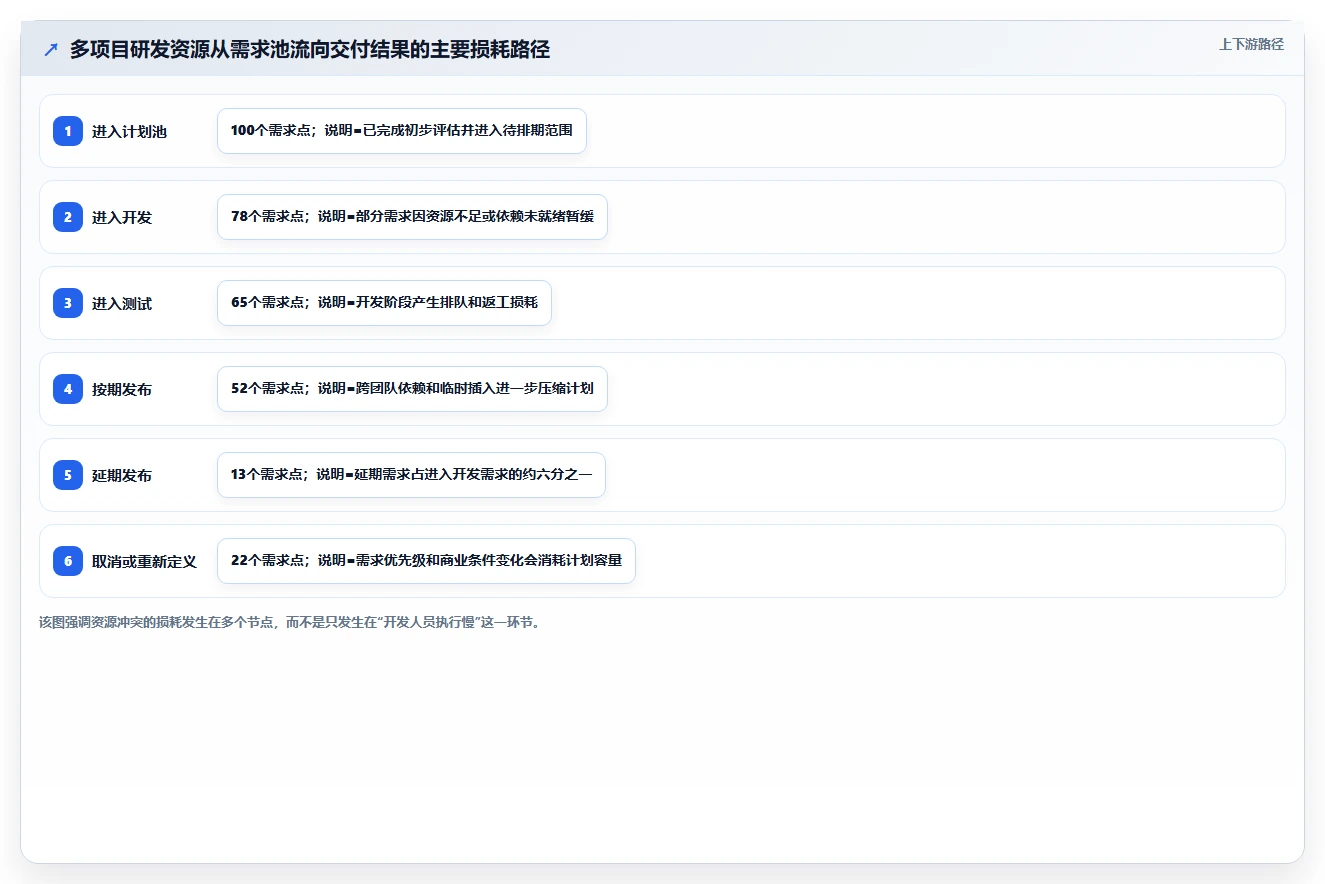Click the 进入计划池 stage label

click(129, 132)
